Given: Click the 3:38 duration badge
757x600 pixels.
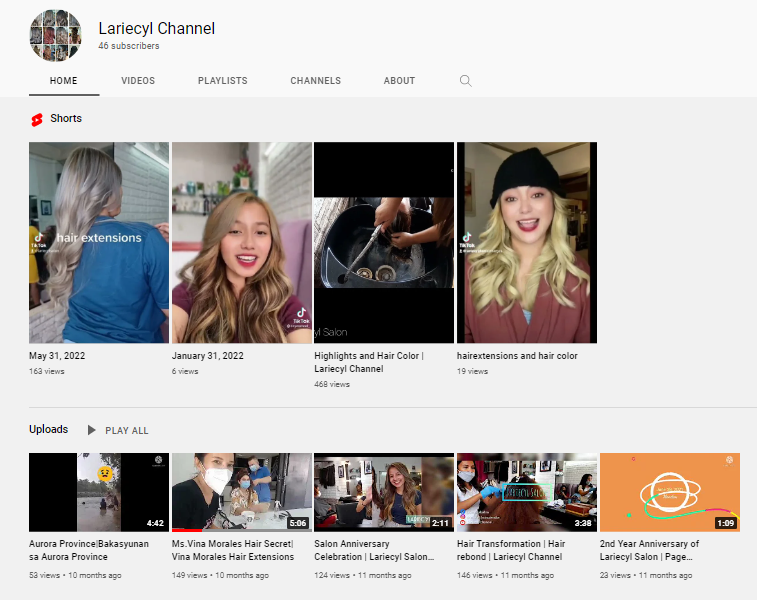Looking at the screenshot, I should pyautogui.click(x=583, y=523).
